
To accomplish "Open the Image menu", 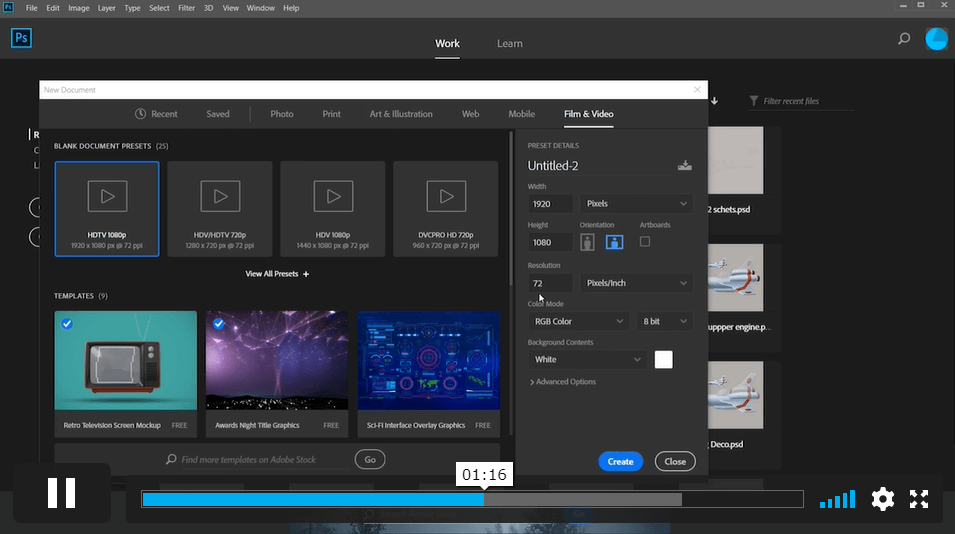I will (79, 8).
